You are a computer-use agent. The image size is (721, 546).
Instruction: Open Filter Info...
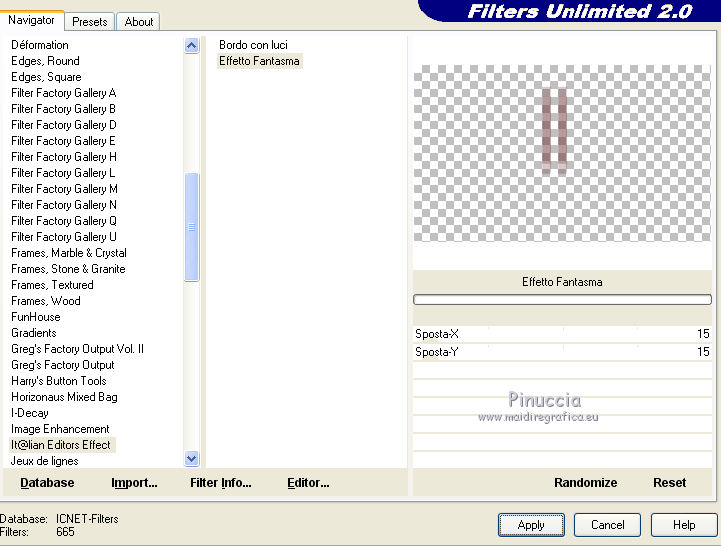(221, 483)
